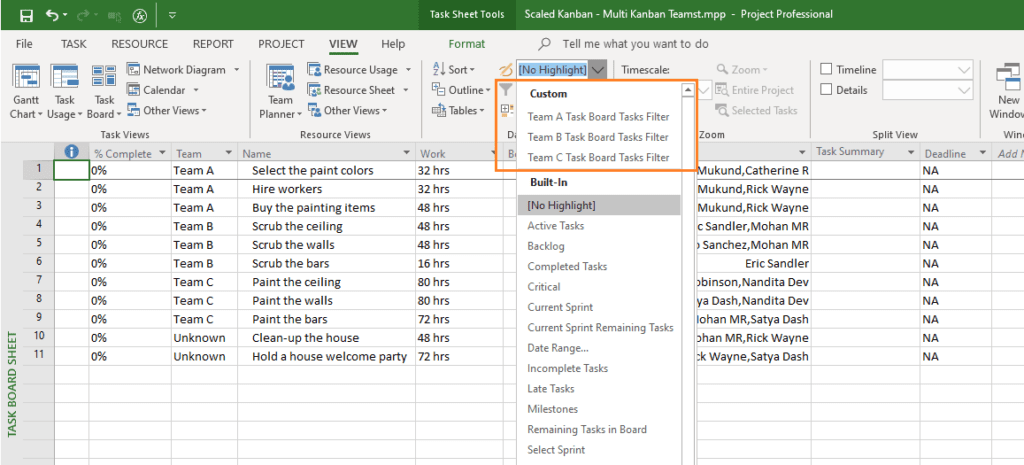Click the Tell me search magnifier icon
Image resolution: width=1024 pixels, height=465 pixels.
[545, 44]
